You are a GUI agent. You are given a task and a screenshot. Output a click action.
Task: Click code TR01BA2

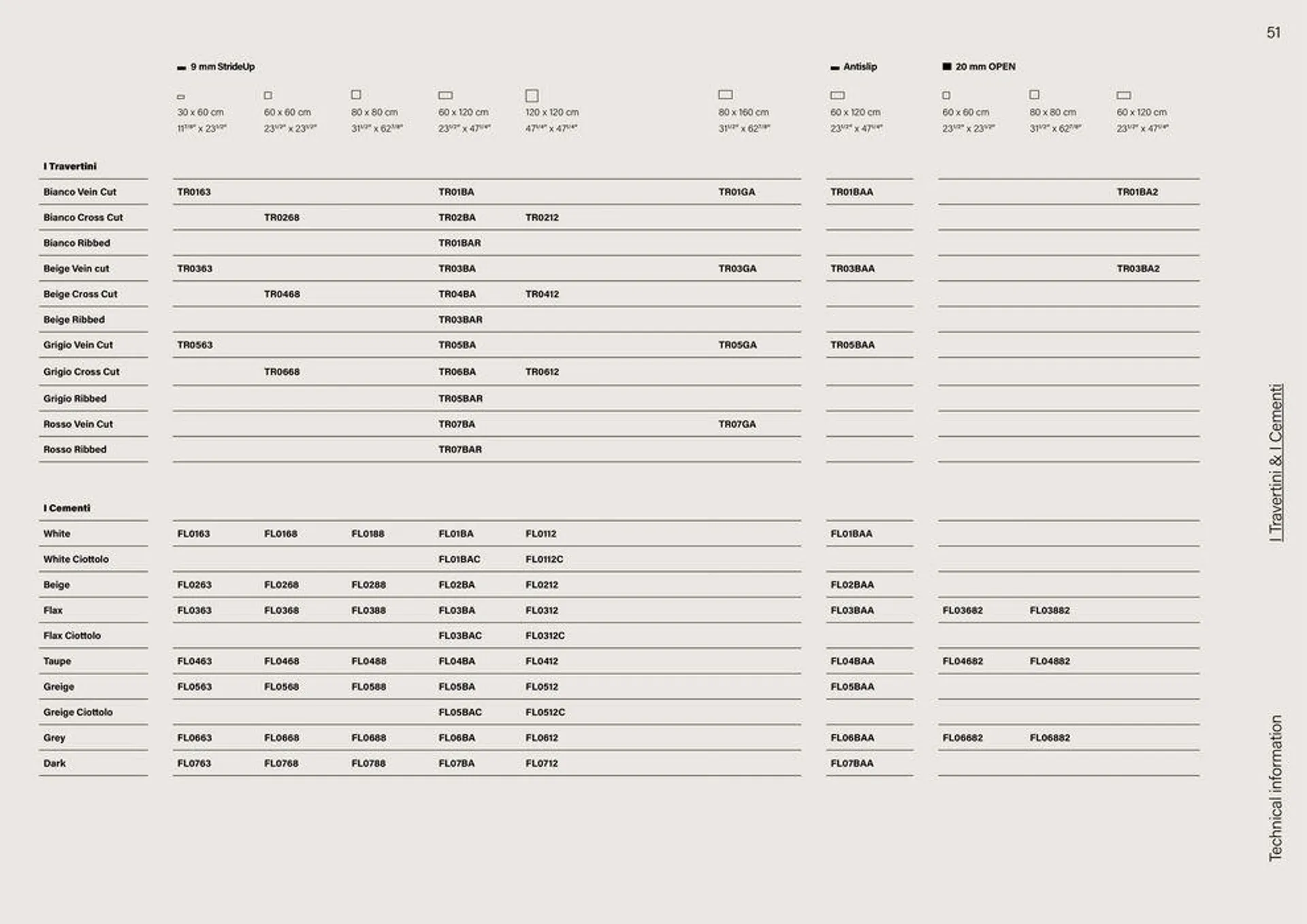pos(1137,192)
